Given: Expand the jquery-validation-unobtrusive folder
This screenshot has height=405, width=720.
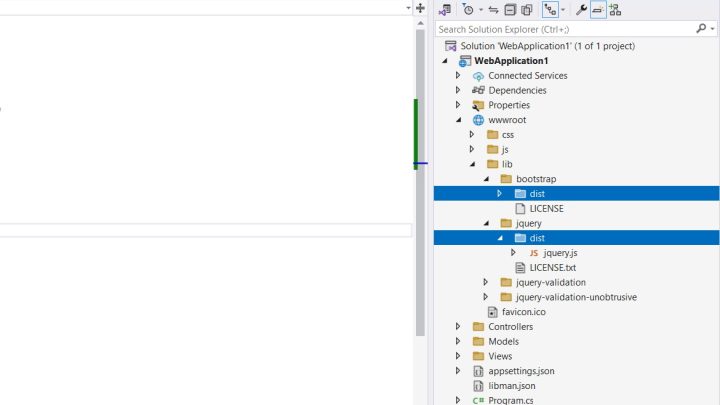Looking at the screenshot, I should pyautogui.click(x=485, y=297).
